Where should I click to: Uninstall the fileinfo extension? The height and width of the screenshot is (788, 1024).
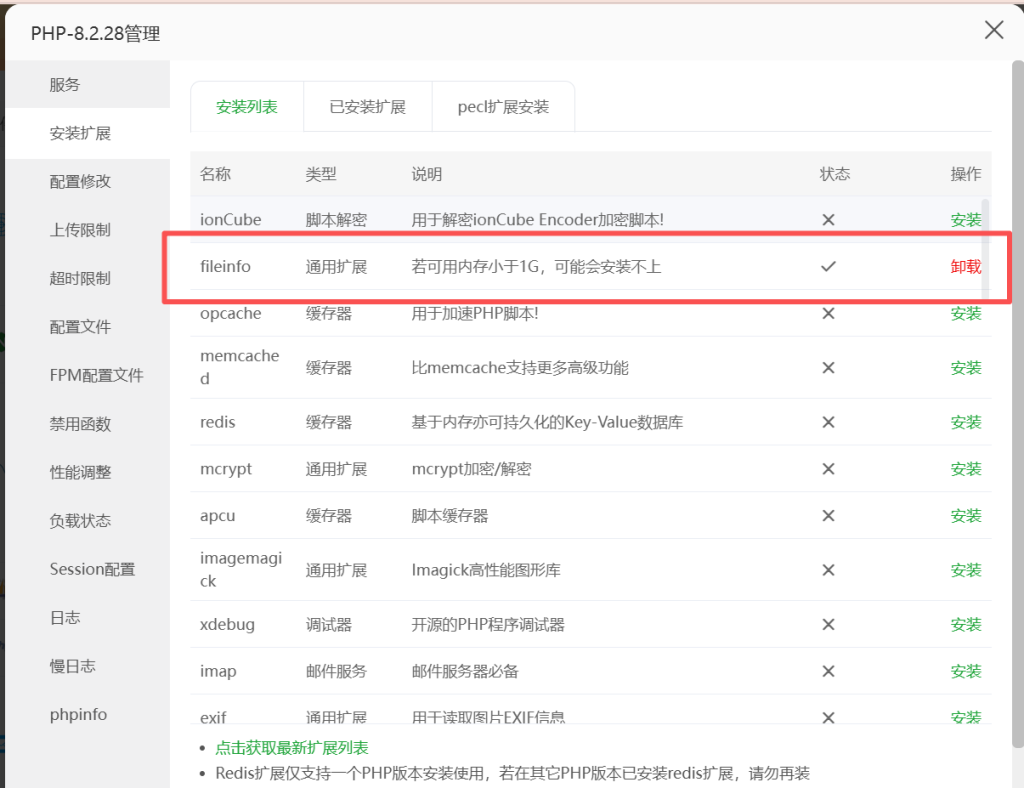[x=965, y=267]
